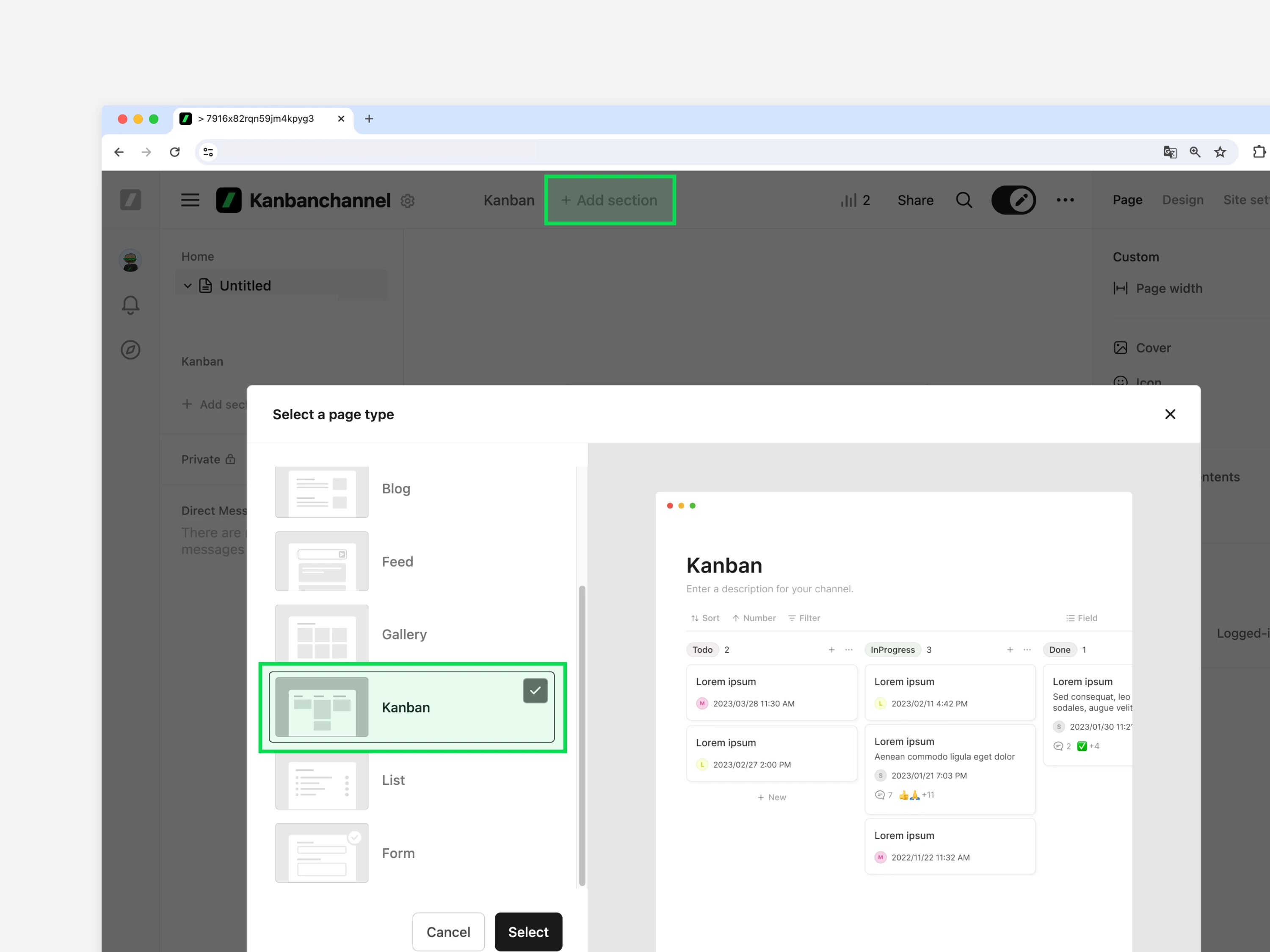Click Kanban section label in sidebar

202,361
